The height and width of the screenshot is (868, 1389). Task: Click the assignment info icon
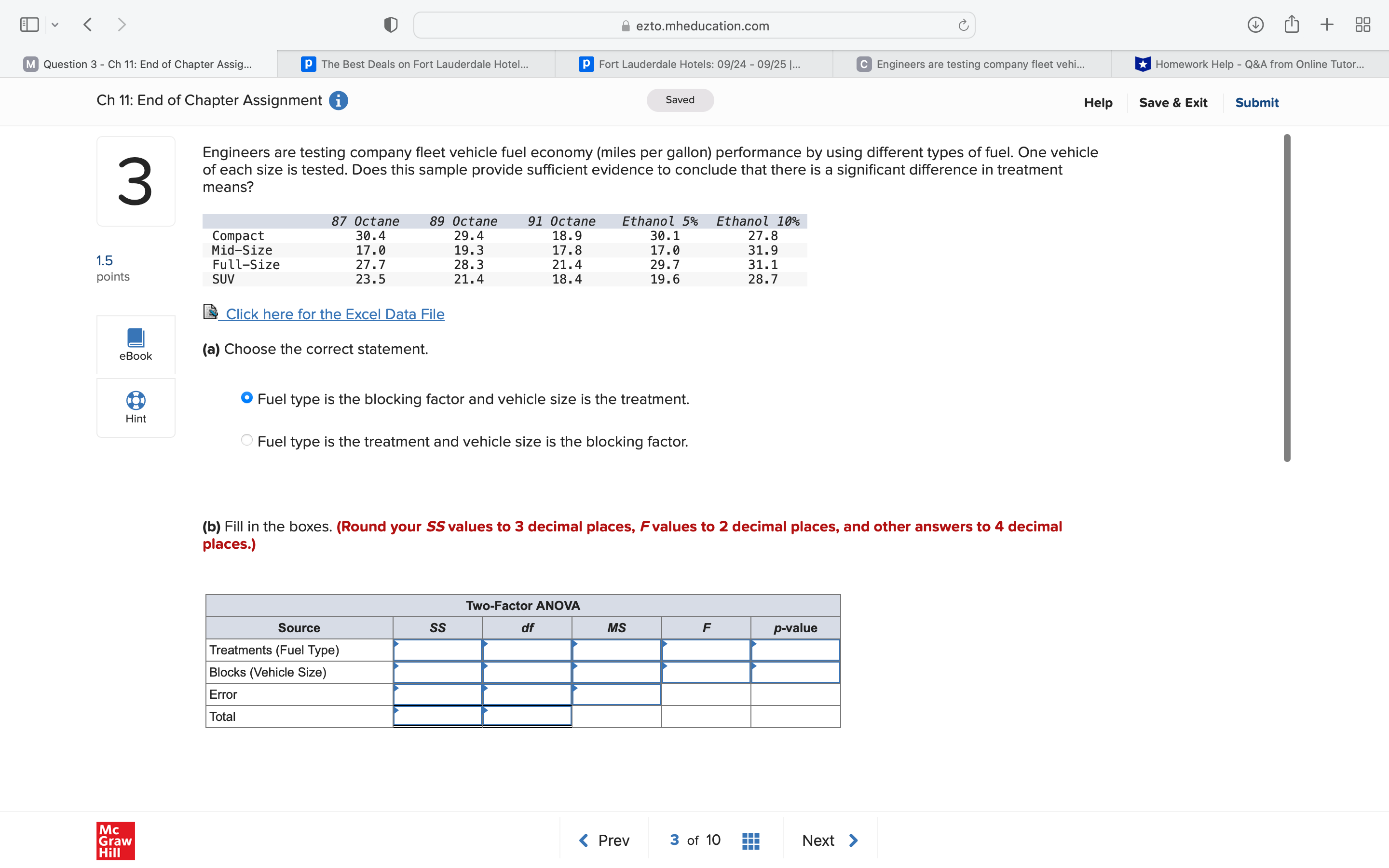[338, 100]
